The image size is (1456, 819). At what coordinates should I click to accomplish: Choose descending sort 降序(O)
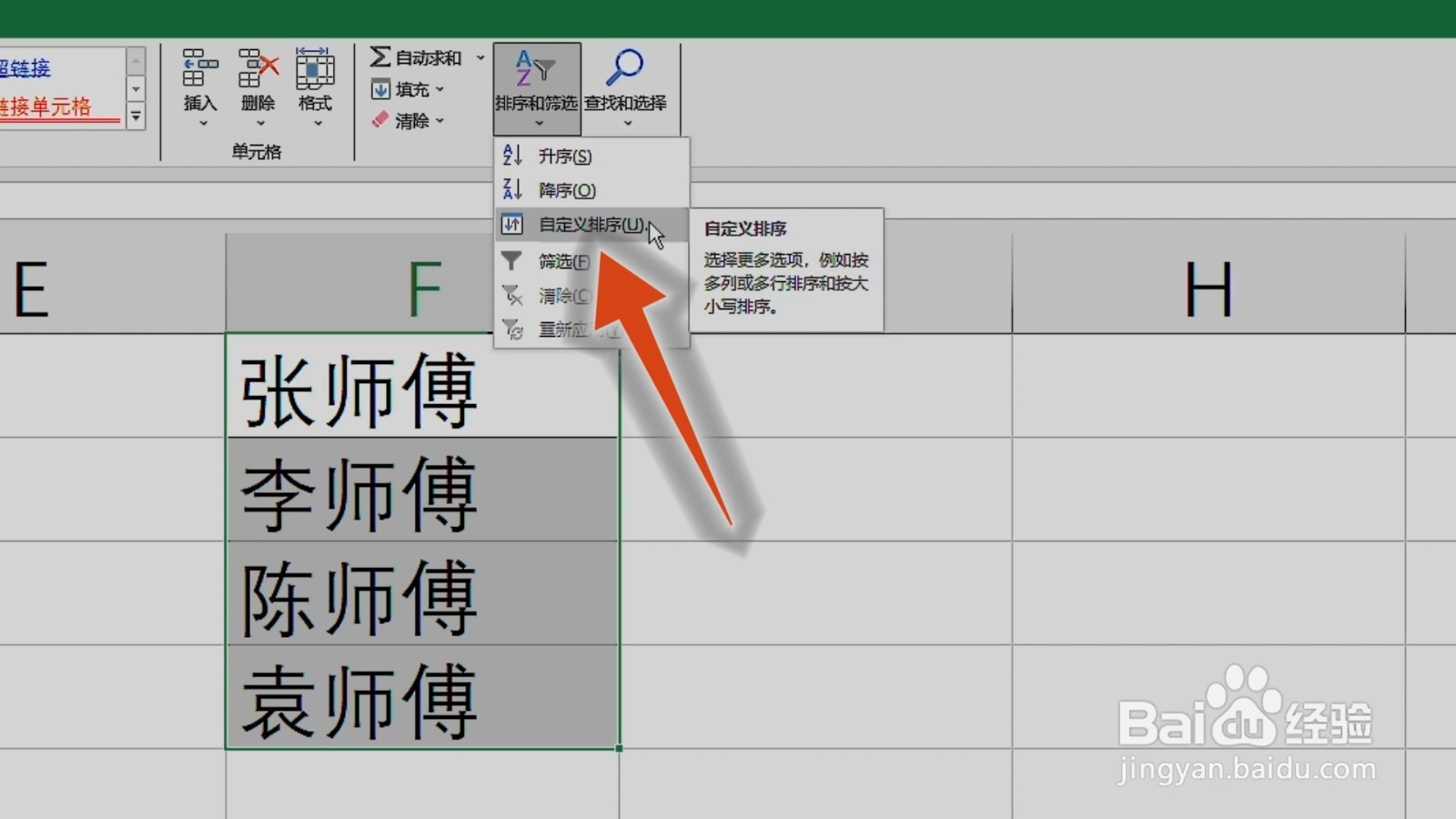click(x=591, y=190)
